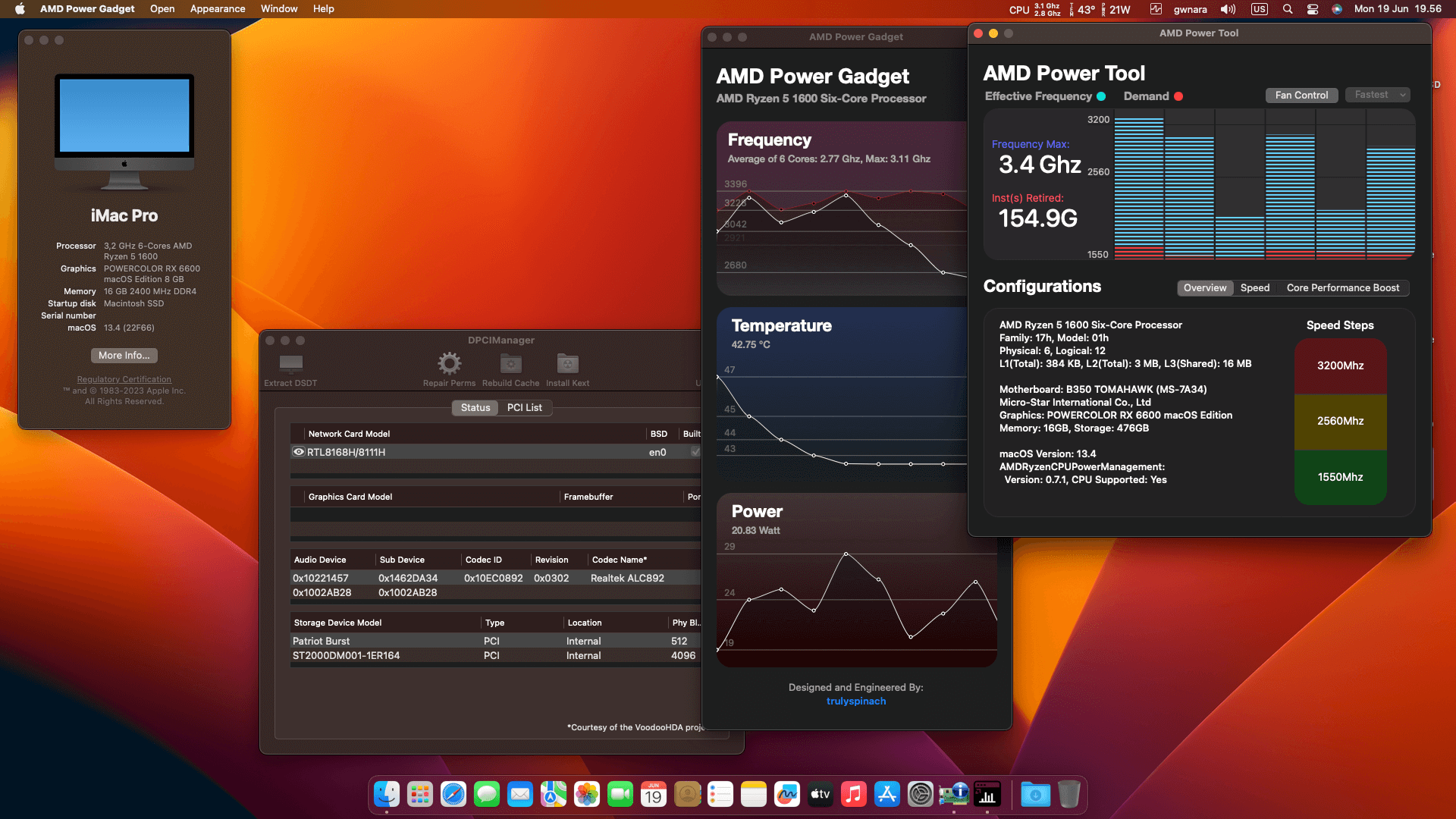Screen dimensions: 1456x819
Task: Open Control Center from the menu bar
Action: click(x=1313, y=9)
